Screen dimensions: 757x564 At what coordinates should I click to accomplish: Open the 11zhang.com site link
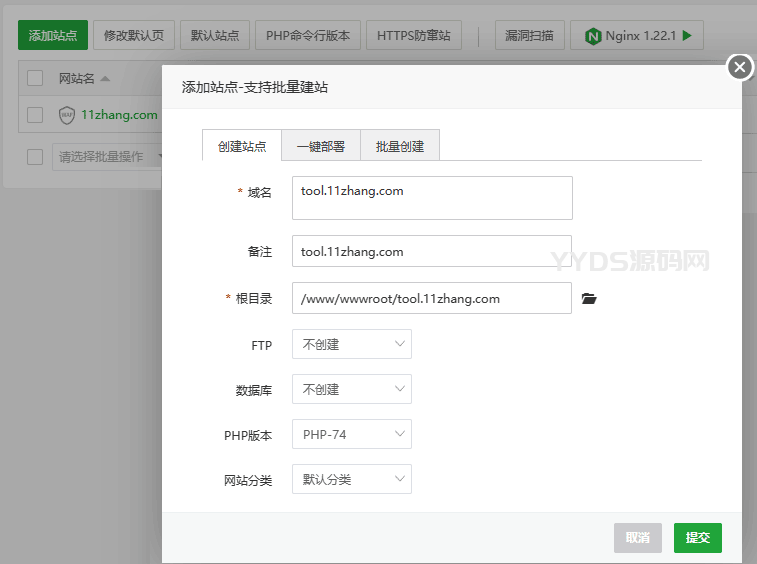click(119, 115)
